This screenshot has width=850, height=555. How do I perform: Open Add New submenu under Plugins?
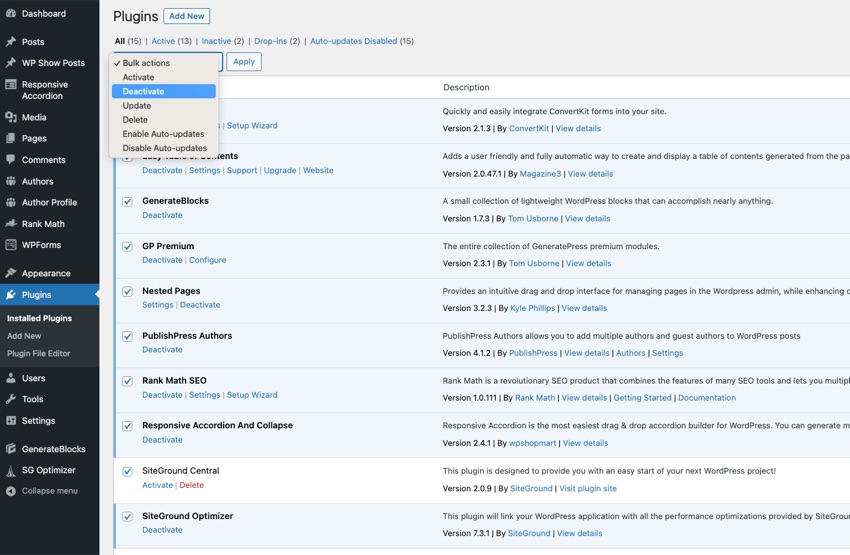(x=24, y=336)
